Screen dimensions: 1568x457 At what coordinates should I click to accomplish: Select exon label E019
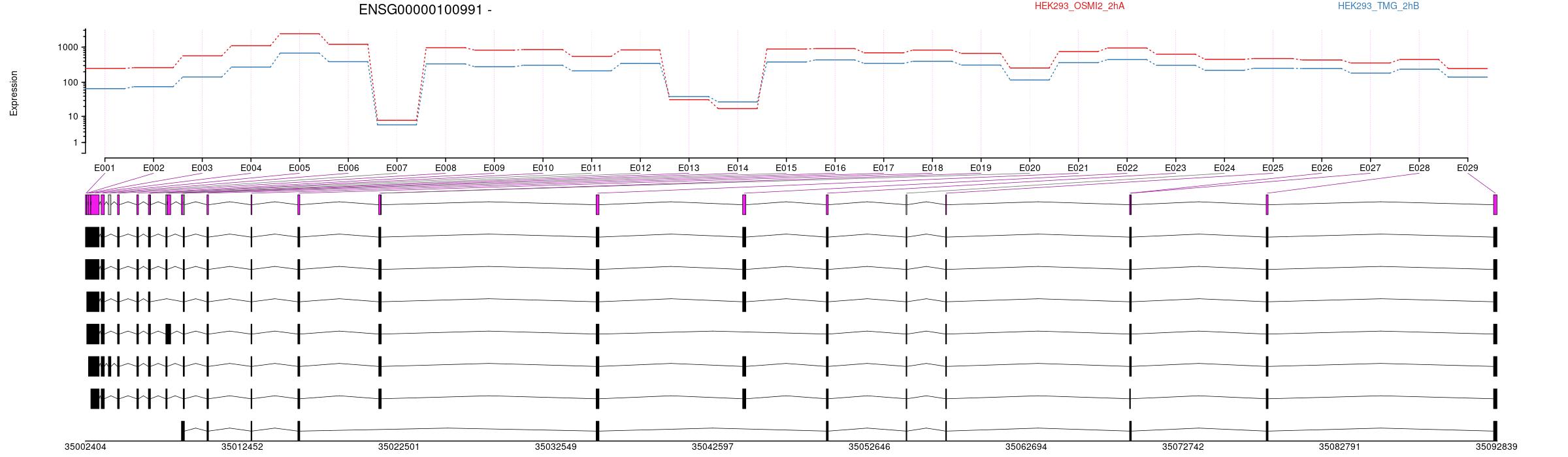coord(981,168)
